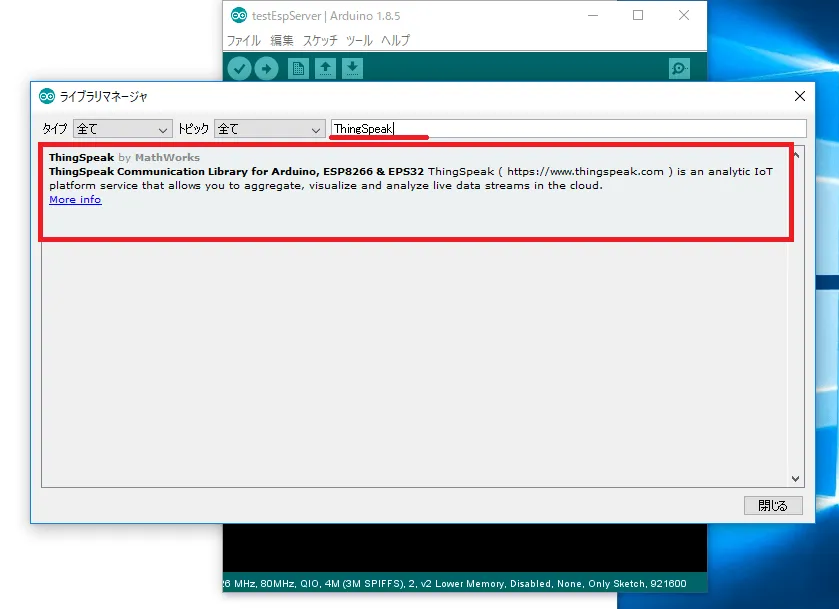Expand the トピック (Topic) dropdown
The width and height of the screenshot is (839, 609).
click(270, 129)
